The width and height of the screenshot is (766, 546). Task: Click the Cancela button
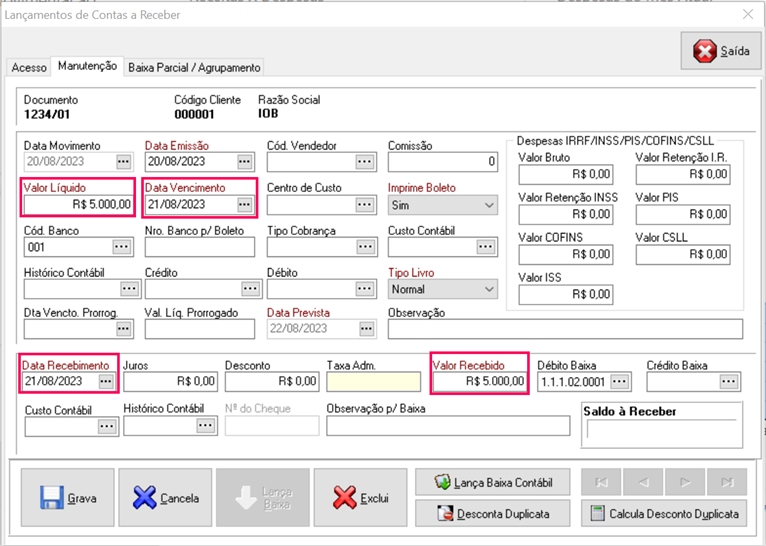(x=165, y=497)
